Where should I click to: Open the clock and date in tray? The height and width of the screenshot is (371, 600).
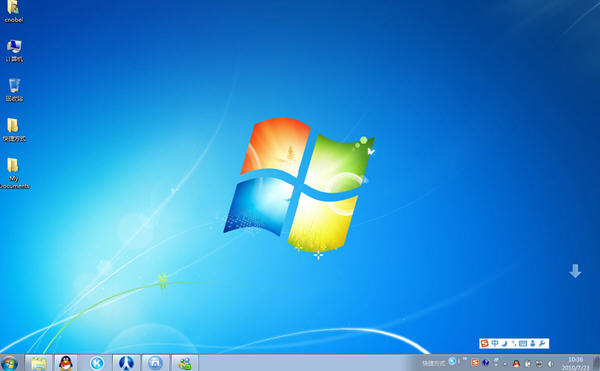pos(576,363)
